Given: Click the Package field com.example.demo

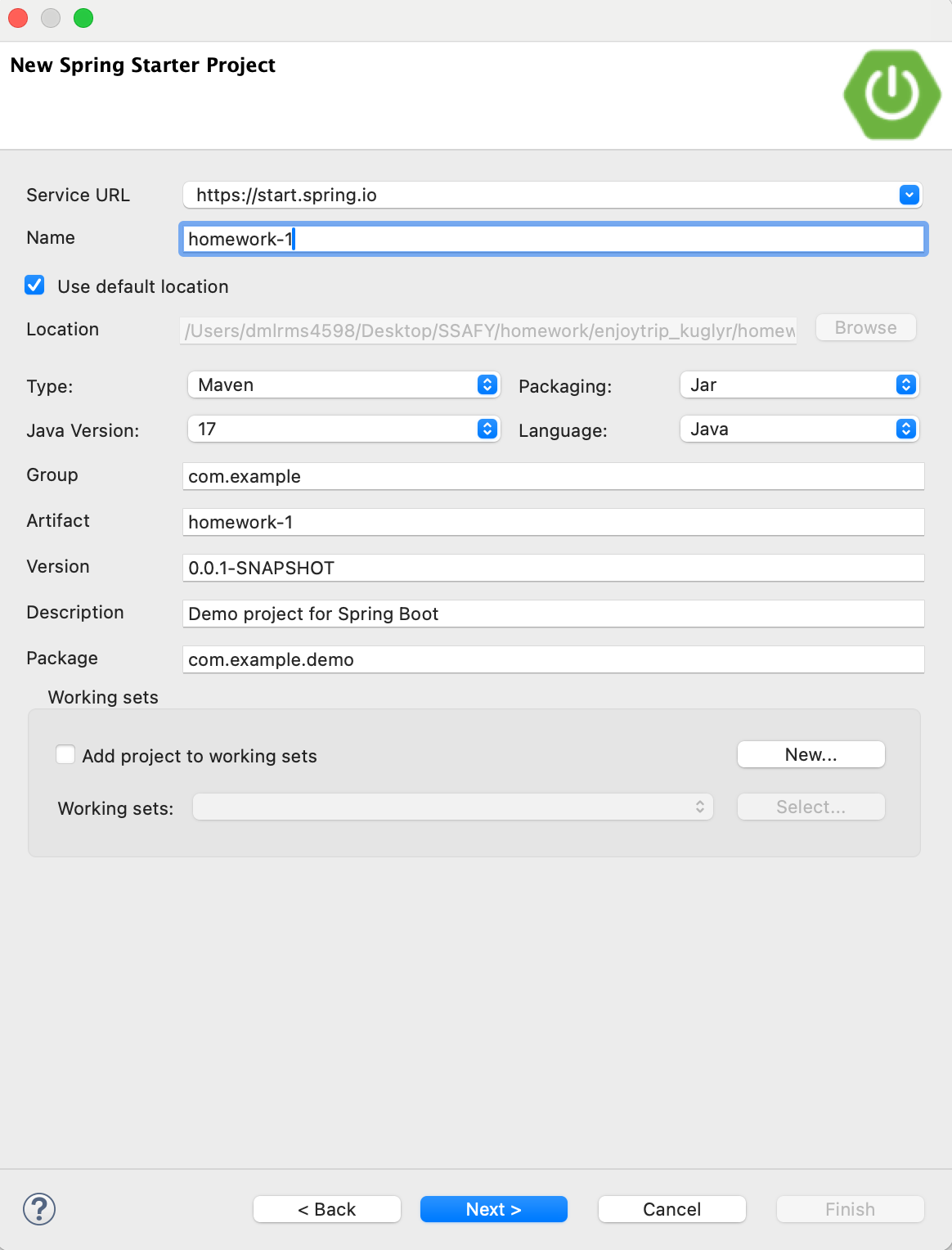Looking at the screenshot, I should (x=553, y=659).
